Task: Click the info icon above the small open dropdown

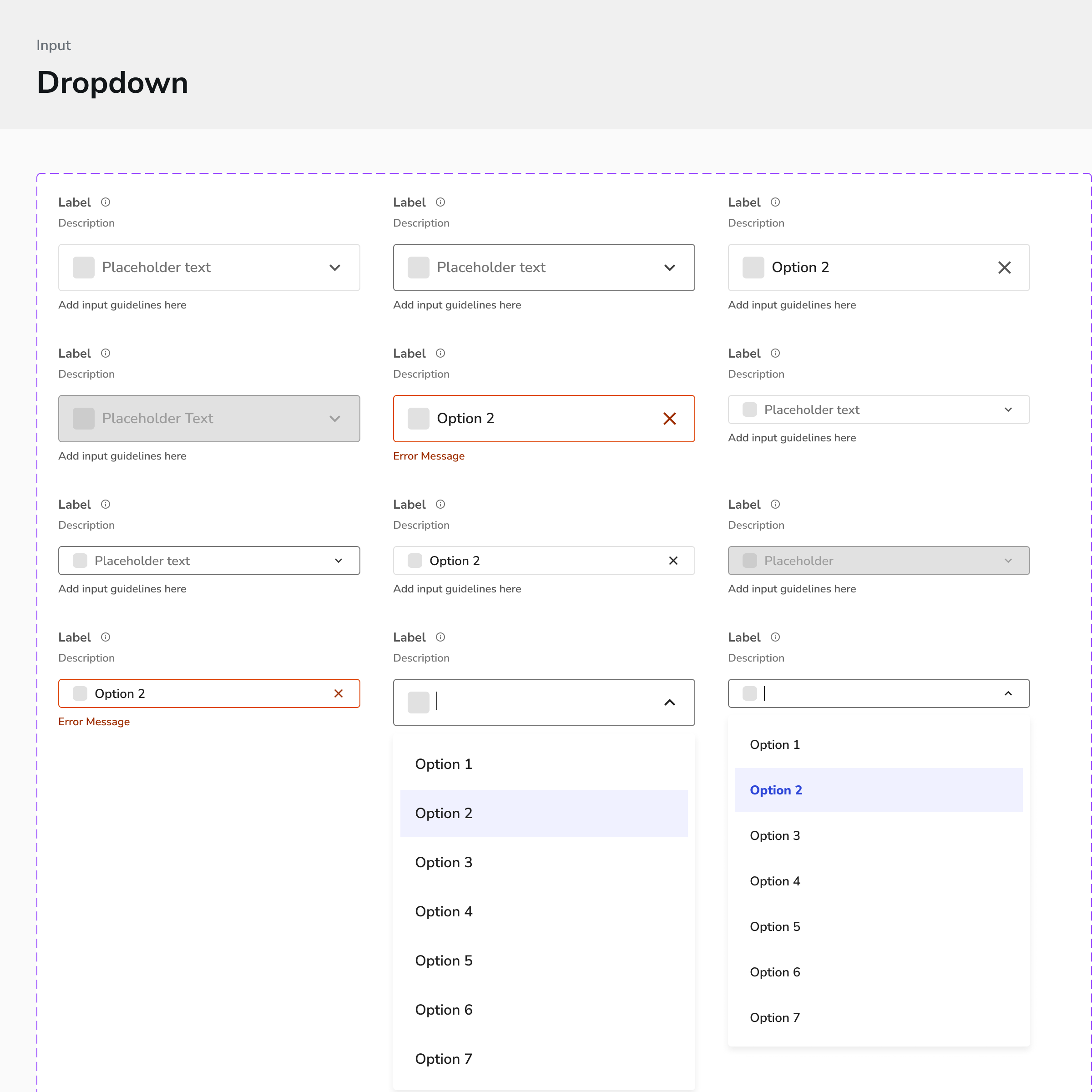Action: tap(775, 637)
